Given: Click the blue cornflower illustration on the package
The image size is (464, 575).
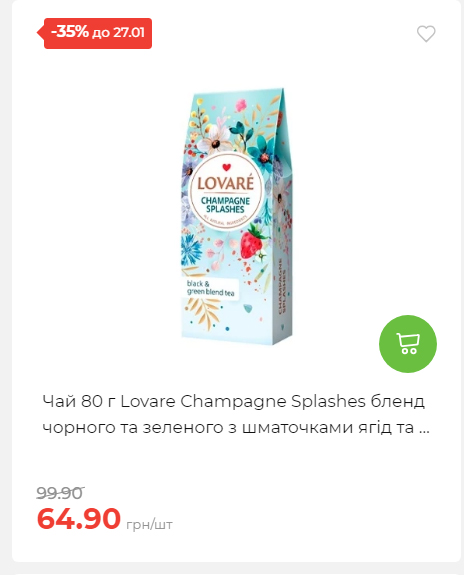Looking at the screenshot, I should tap(191, 250).
